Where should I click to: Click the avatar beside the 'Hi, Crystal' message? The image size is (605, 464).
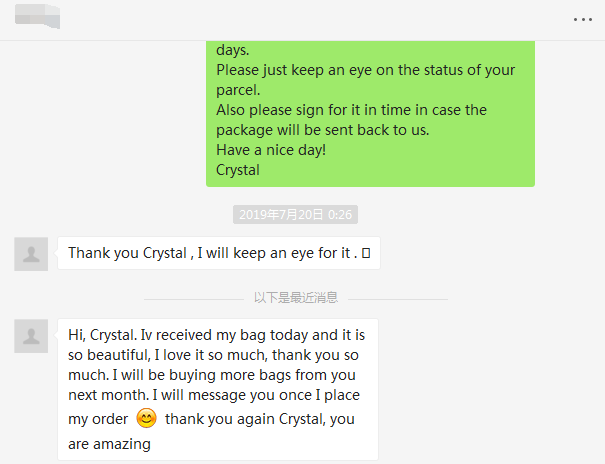31,336
